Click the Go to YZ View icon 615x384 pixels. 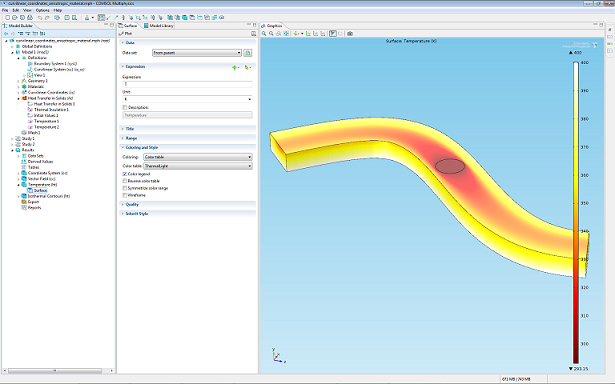pos(315,34)
